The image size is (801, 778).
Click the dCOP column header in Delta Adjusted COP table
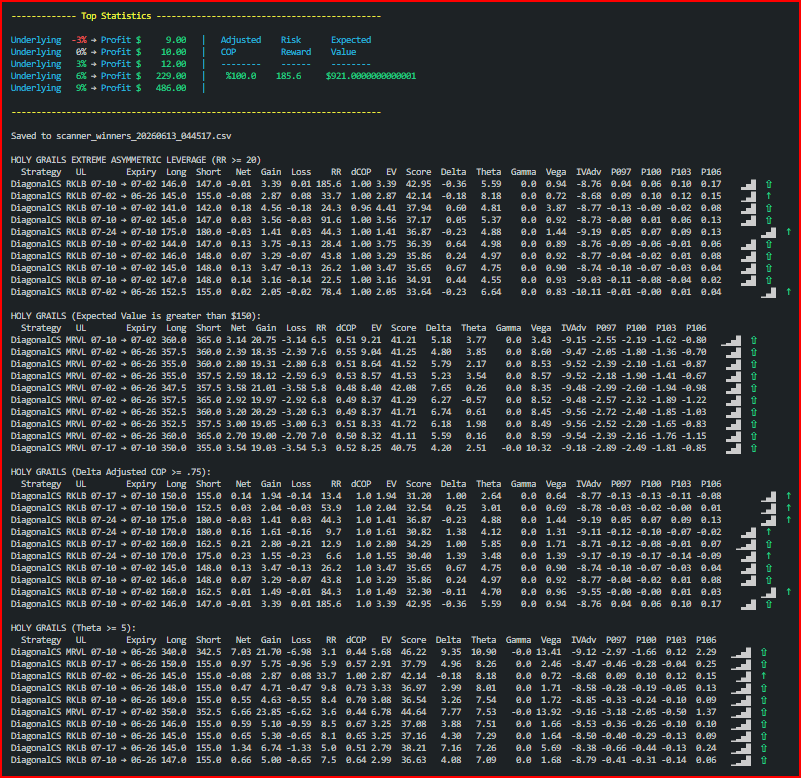pos(361,484)
